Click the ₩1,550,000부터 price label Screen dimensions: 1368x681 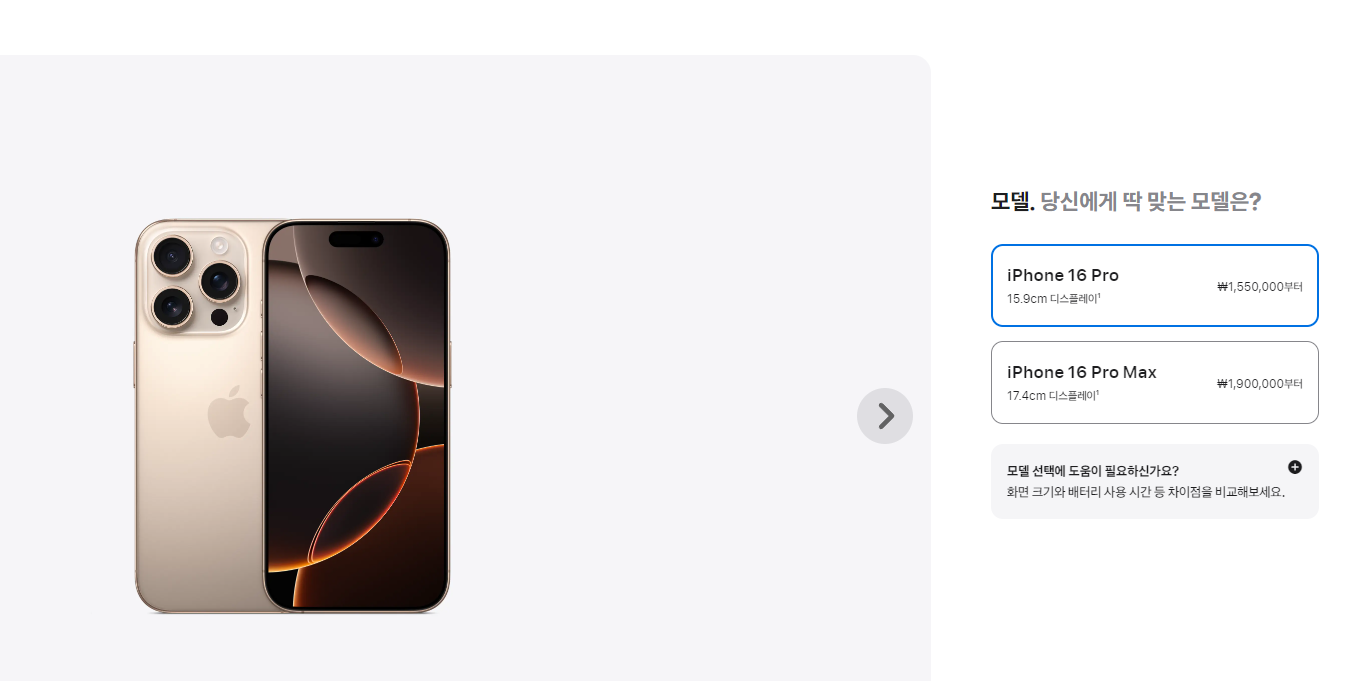[1260, 287]
